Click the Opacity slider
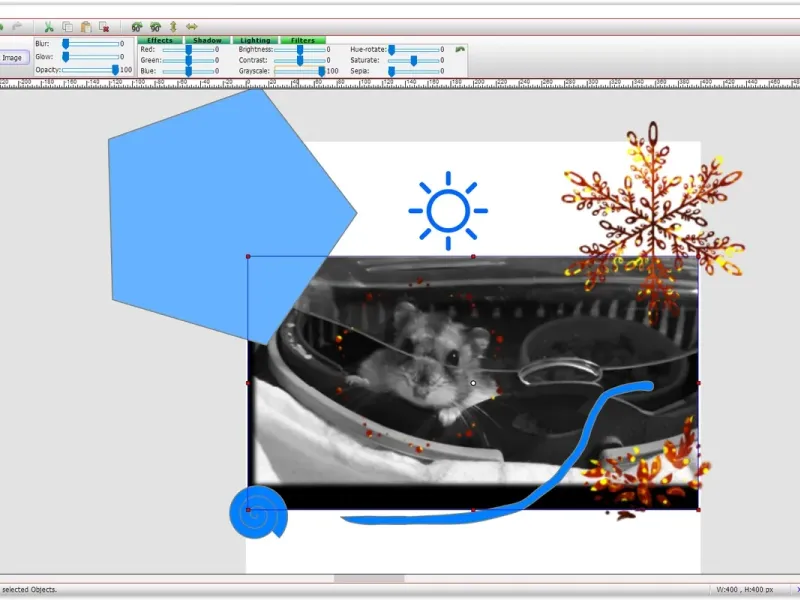 (91, 70)
